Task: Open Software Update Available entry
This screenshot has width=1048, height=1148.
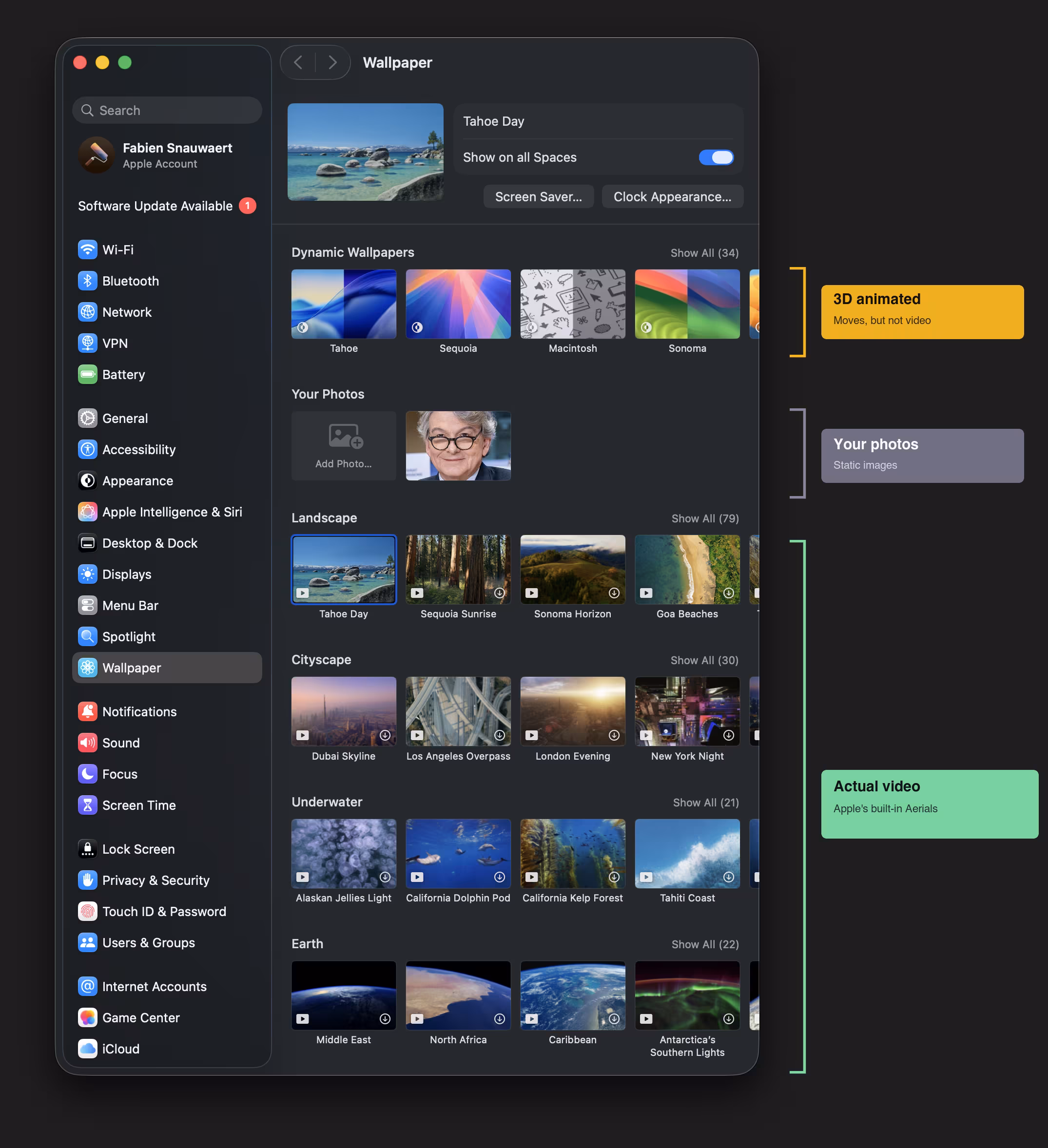Action: [167, 206]
